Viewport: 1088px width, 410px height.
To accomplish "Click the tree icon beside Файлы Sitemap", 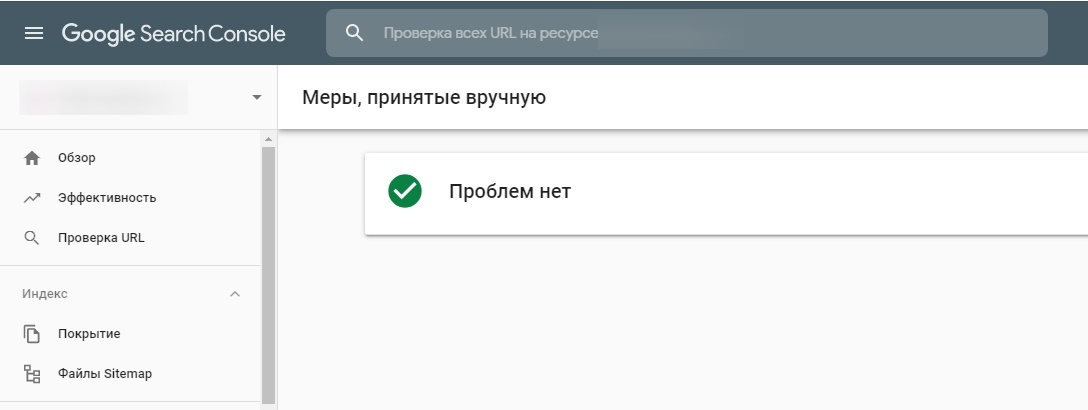I will click(32, 374).
